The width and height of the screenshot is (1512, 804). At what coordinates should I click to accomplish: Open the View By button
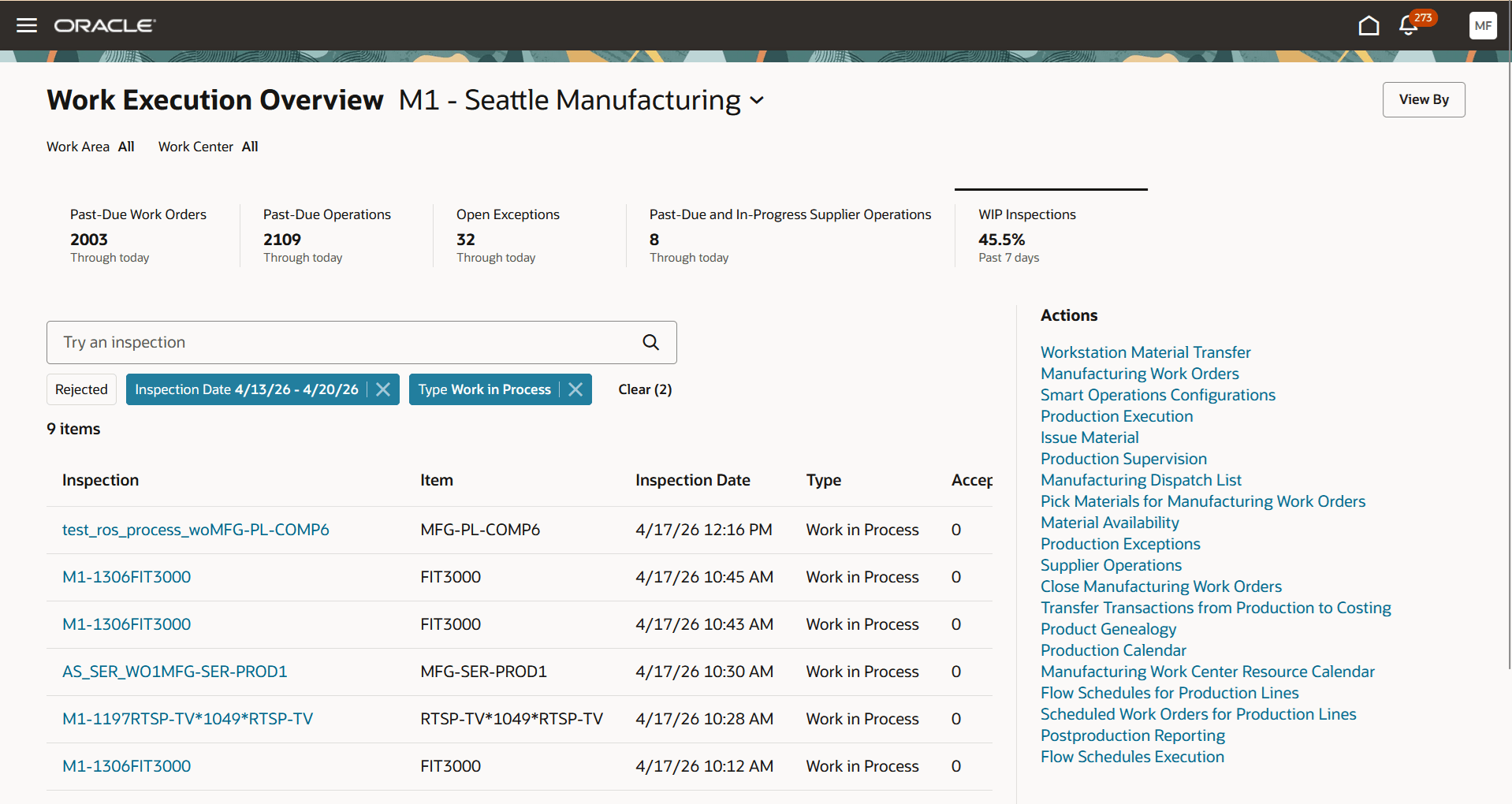pyautogui.click(x=1424, y=99)
